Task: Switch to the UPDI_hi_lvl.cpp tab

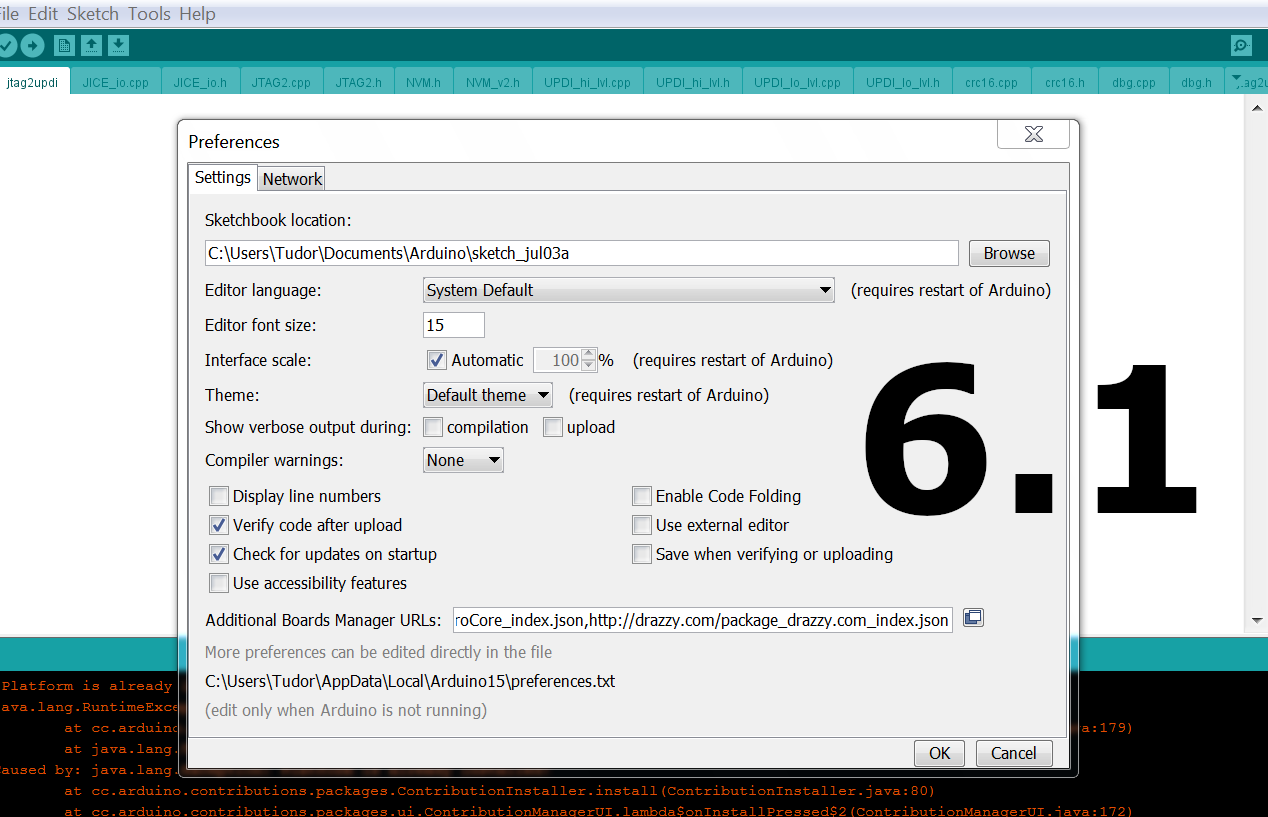Action: pos(588,82)
